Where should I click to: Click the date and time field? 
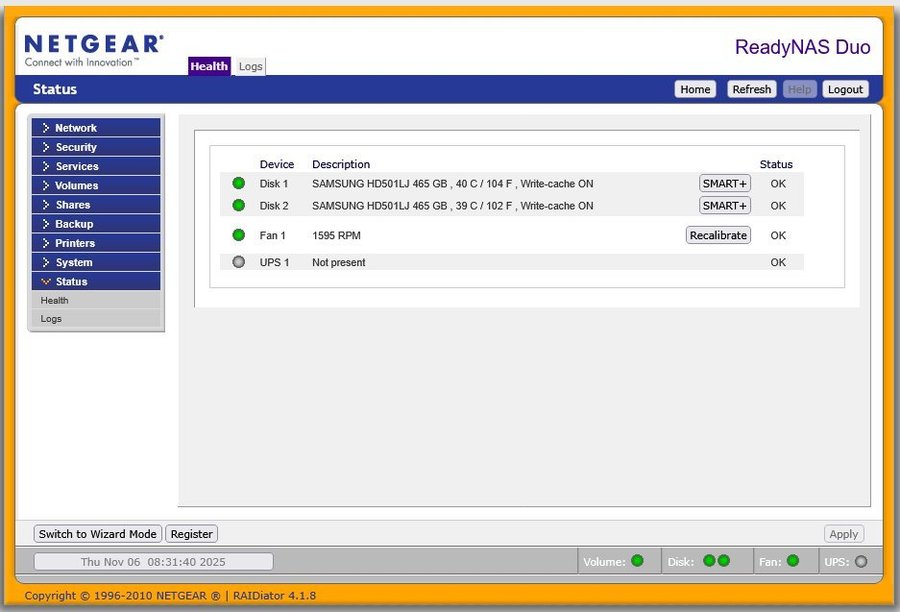pyautogui.click(x=153, y=562)
